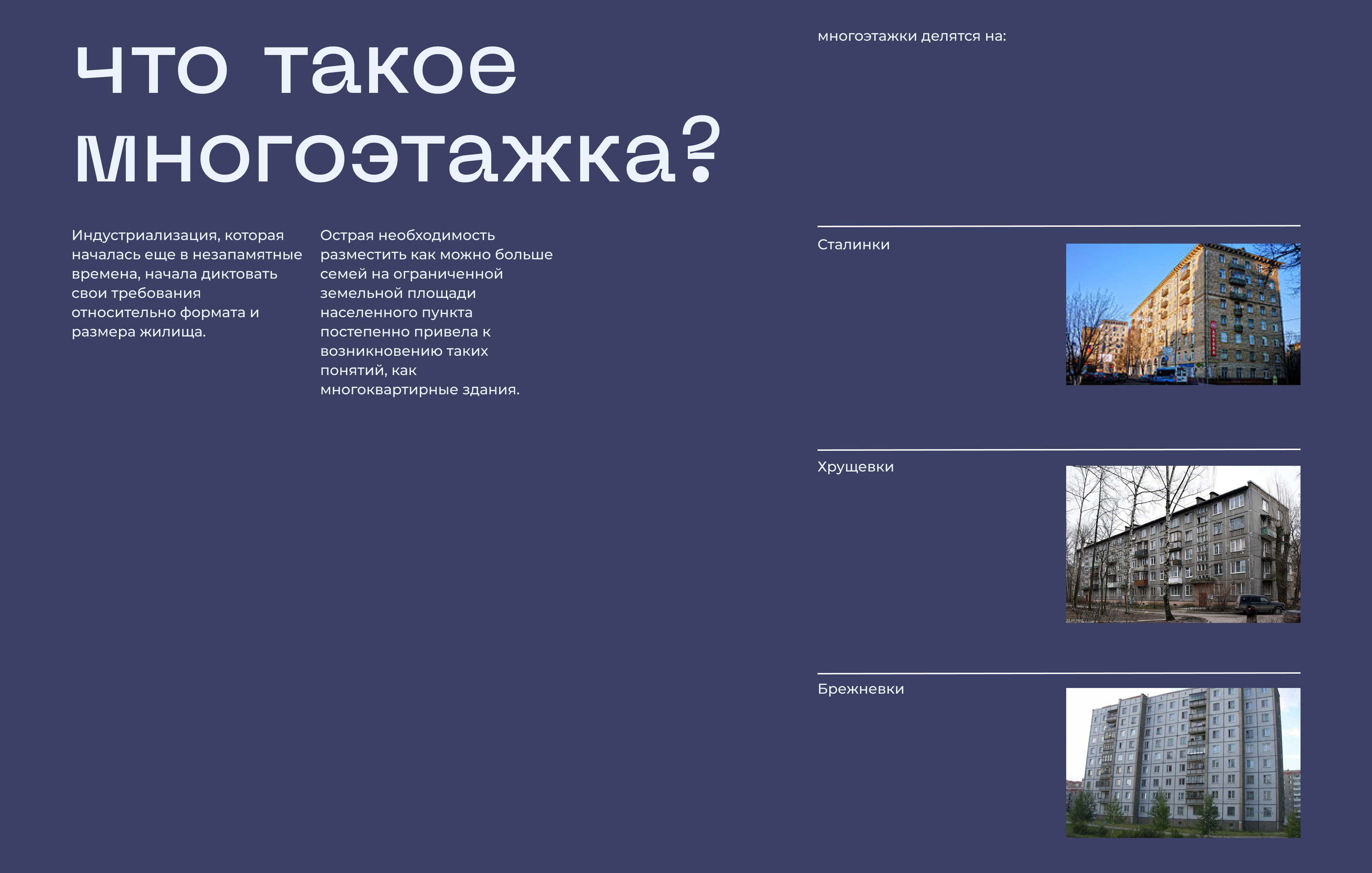Click the Сталинки label text
Image resolution: width=1372 pixels, height=873 pixels.
point(853,245)
